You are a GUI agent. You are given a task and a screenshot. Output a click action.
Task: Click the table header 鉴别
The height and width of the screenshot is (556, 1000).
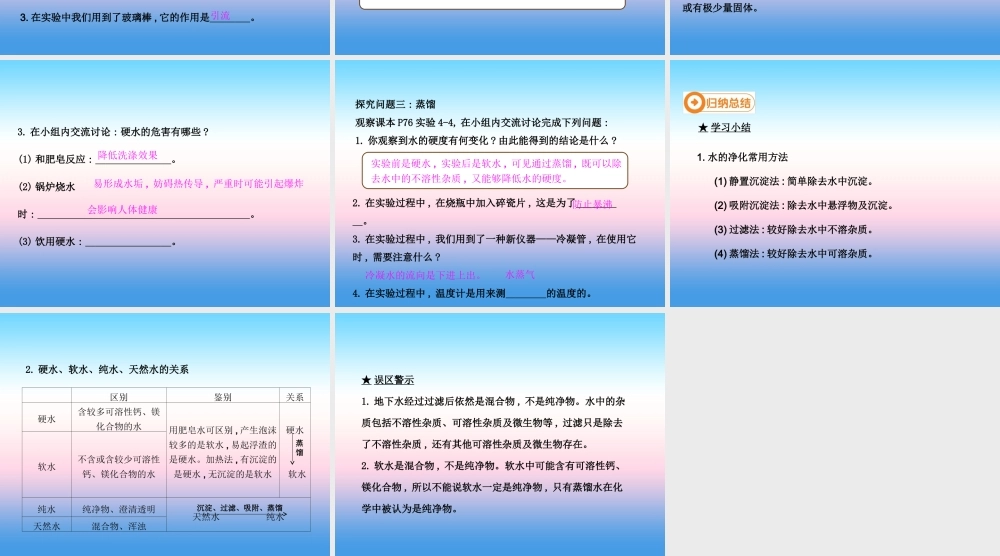click(223, 397)
